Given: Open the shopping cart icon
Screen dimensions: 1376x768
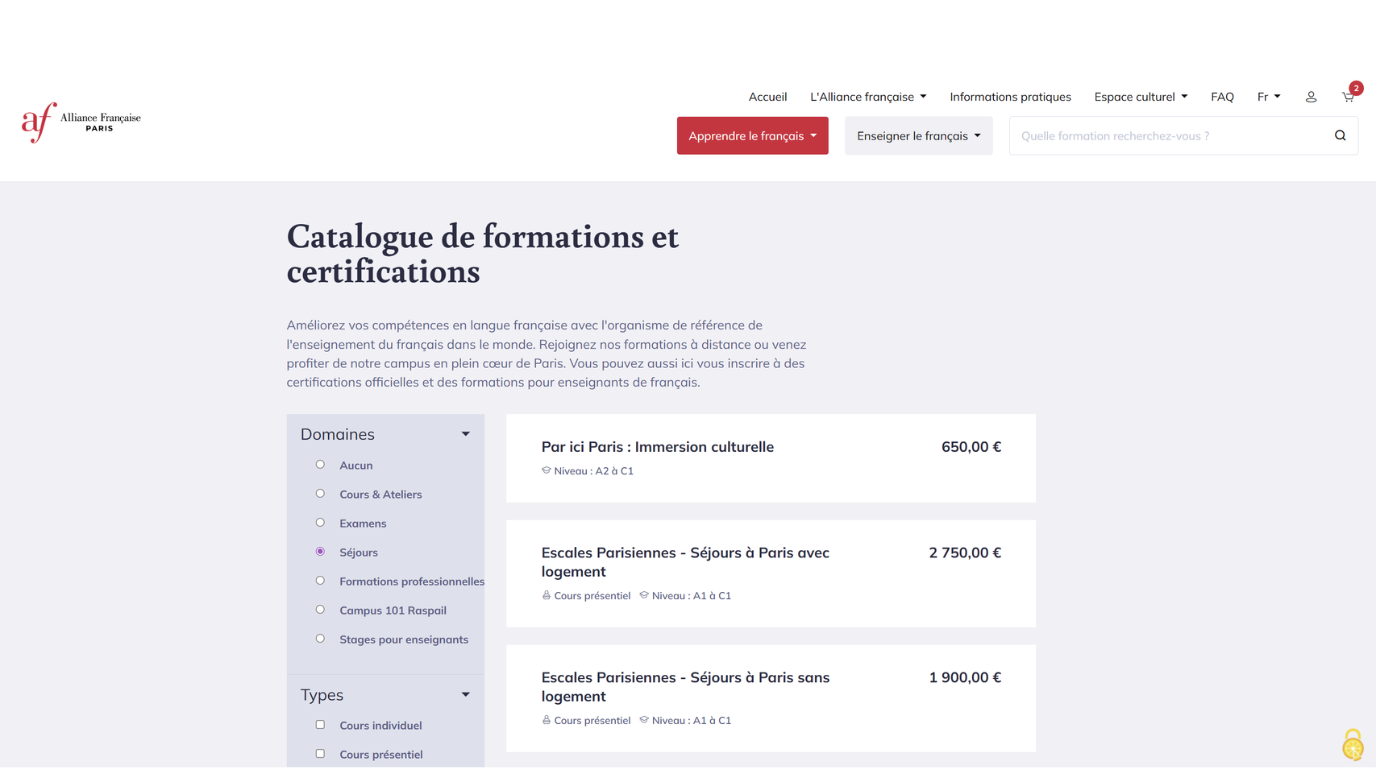Looking at the screenshot, I should (x=1348, y=97).
